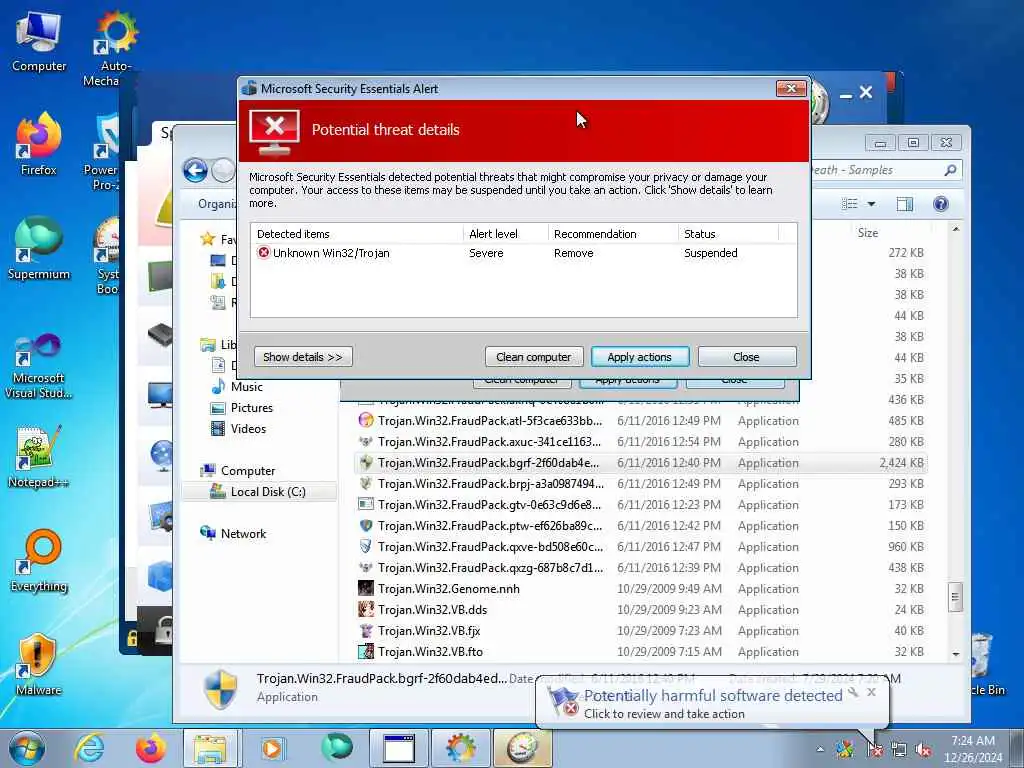Toggle the Explorer preview pane icon
Viewport: 1024px width, 768px height.
coord(904,204)
